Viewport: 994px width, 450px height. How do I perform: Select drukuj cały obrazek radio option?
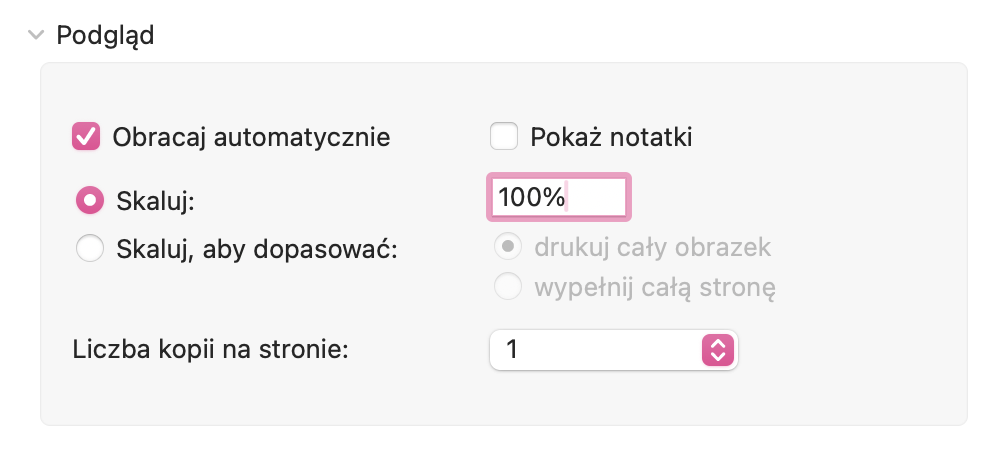[509, 246]
